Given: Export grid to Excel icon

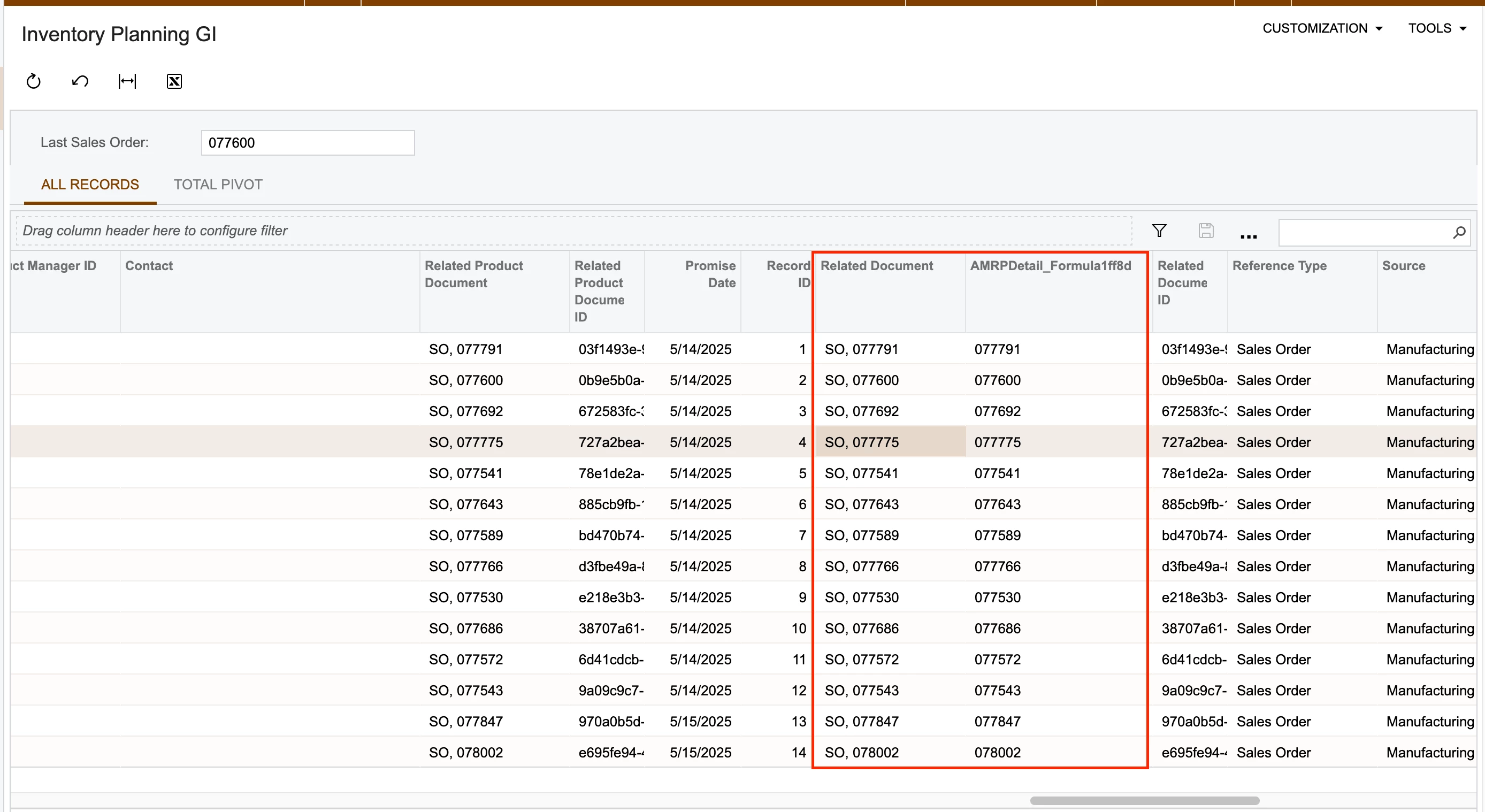Looking at the screenshot, I should pyautogui.click(x=174, y=81).
